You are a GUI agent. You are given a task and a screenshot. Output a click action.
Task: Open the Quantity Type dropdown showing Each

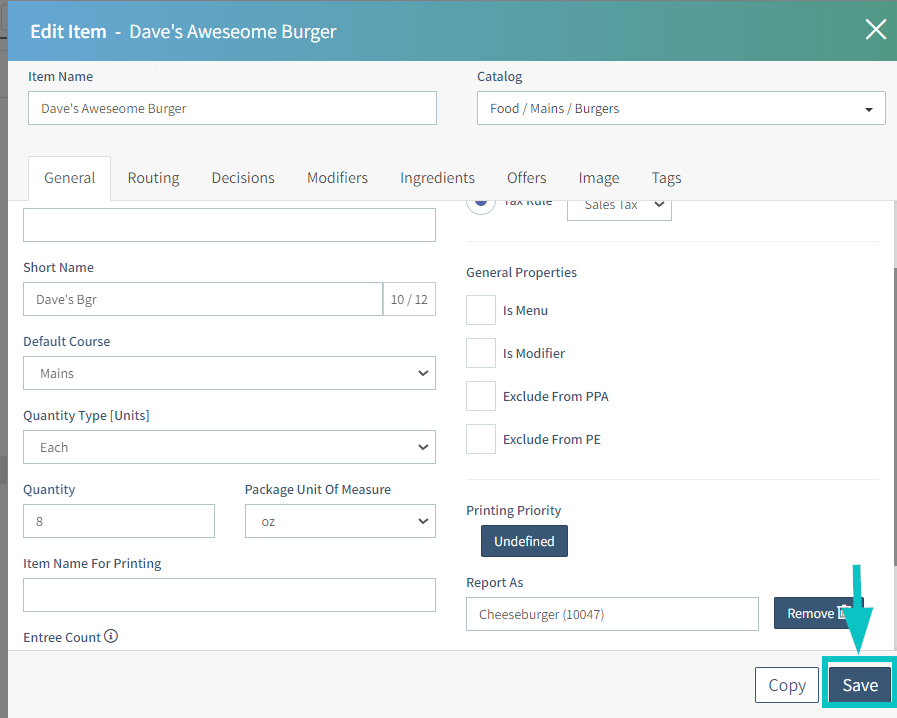pos(229,447)
